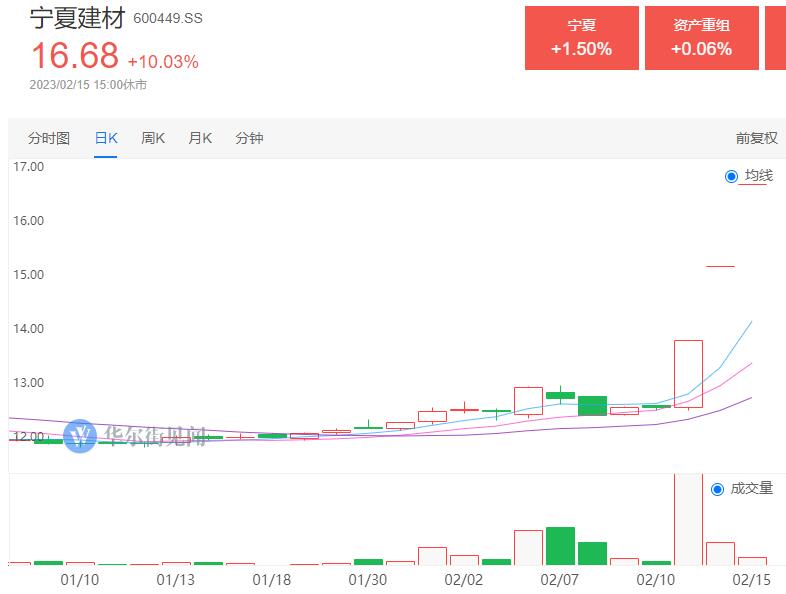Image resolution: width=786 pixels, height=594 pixels.
Task: Click the 02/15 date axis label
Action: [x=751, y=580]
